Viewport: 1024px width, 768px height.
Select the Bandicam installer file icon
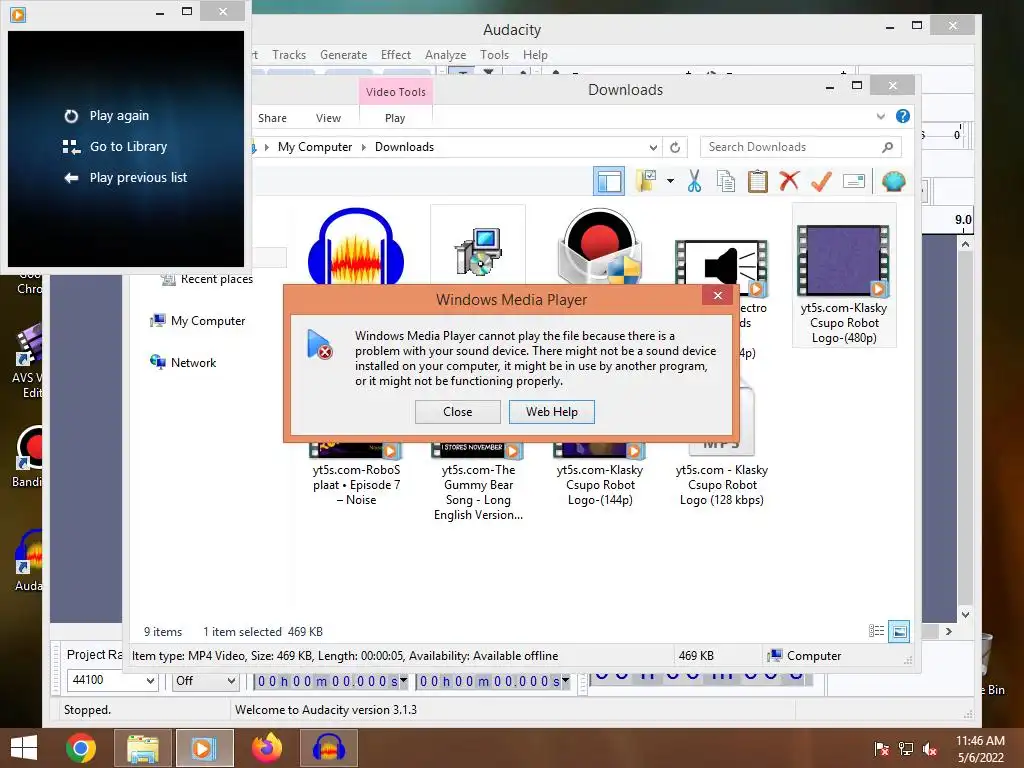pos(600,247)
